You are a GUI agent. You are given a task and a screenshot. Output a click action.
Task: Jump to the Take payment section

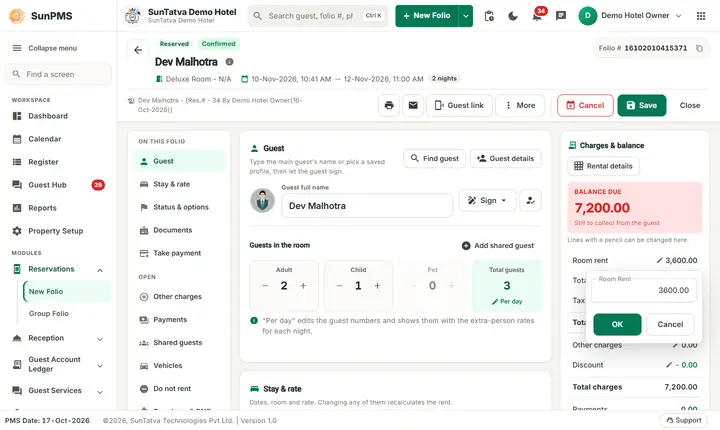coord(179,253)
